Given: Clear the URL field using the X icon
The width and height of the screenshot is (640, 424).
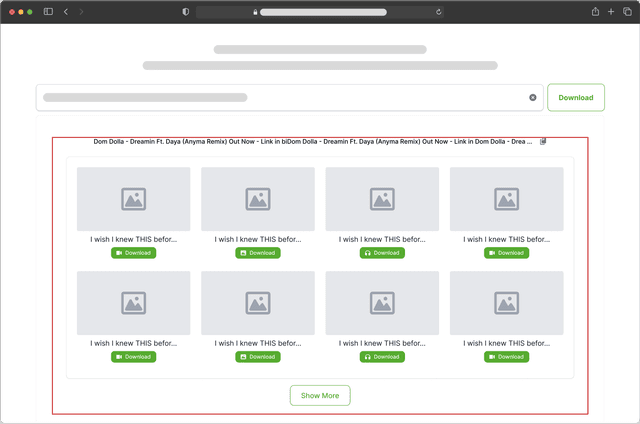Looking at the screenshot, I should (533, 98).
